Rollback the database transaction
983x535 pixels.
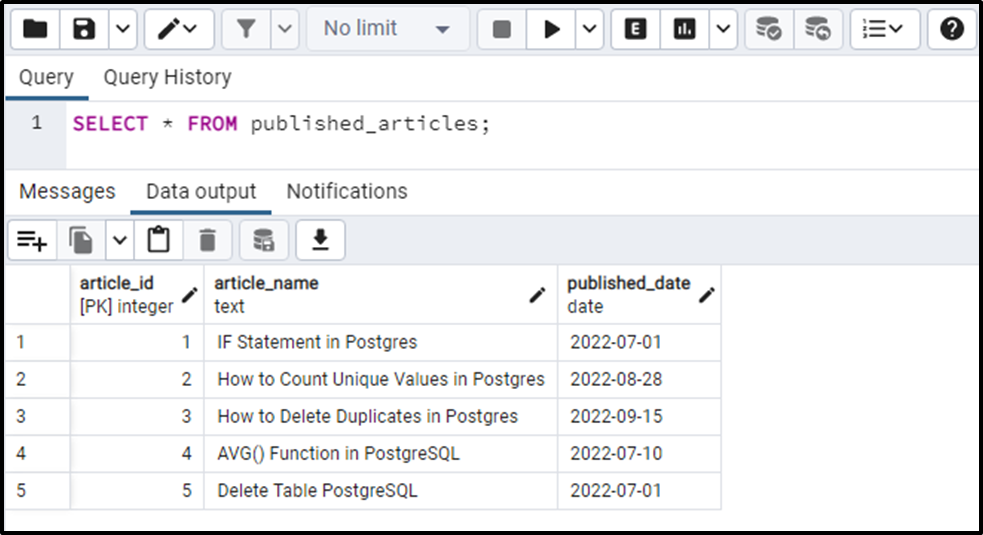pos(817,29)
